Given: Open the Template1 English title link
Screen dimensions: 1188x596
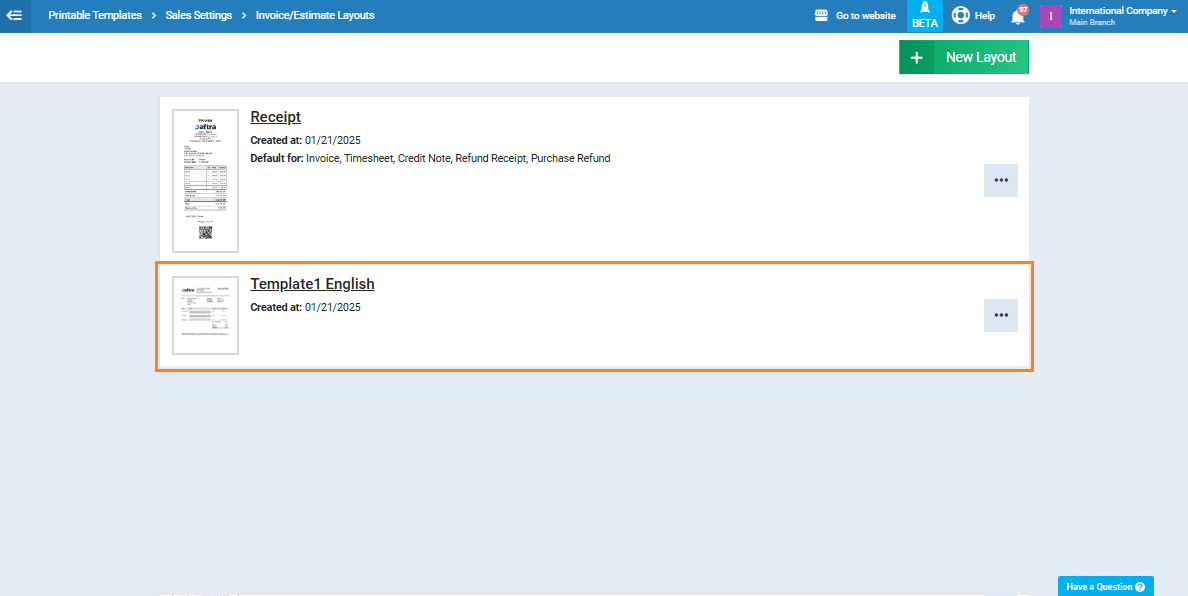Looking at the screenshot, I should click(x=312, y=284).
